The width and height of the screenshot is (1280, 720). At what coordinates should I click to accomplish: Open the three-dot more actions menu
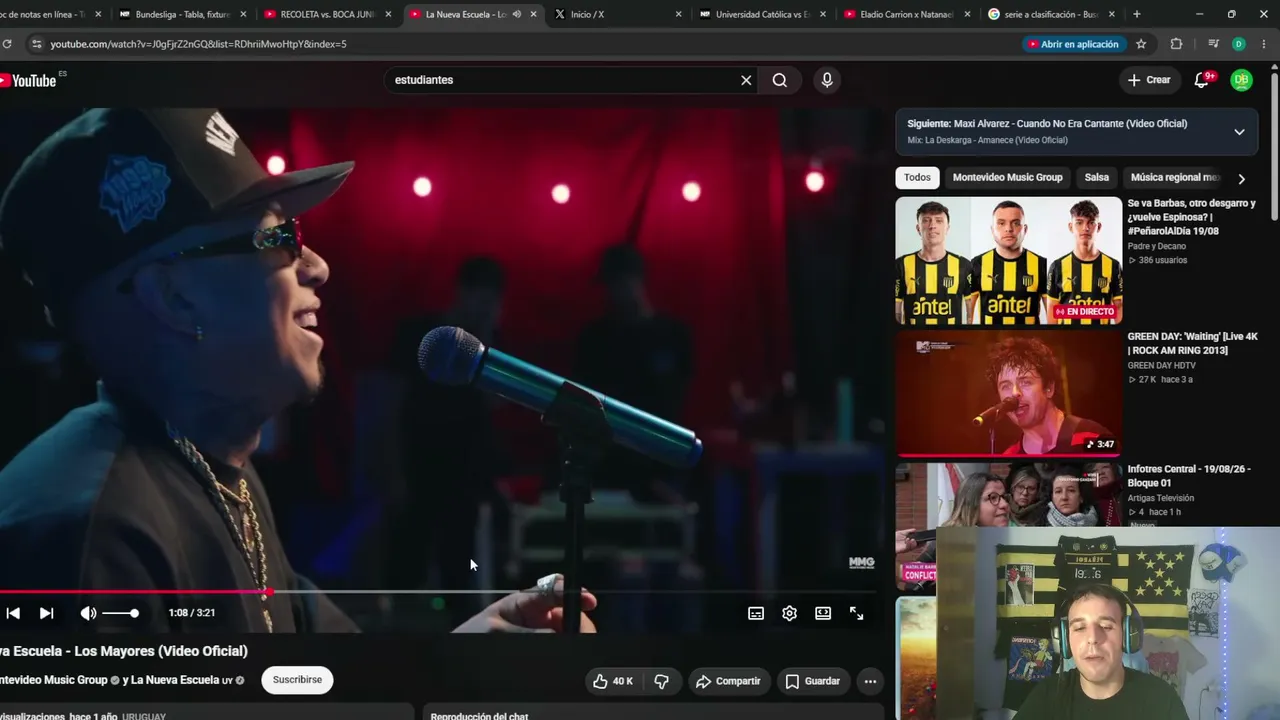(x=870, y=681)
